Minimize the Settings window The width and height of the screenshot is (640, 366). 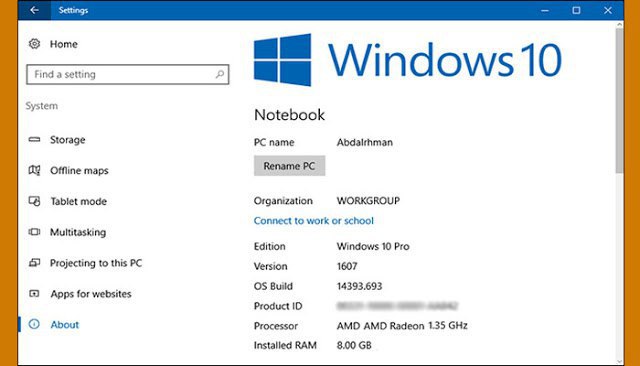(544, 10)
